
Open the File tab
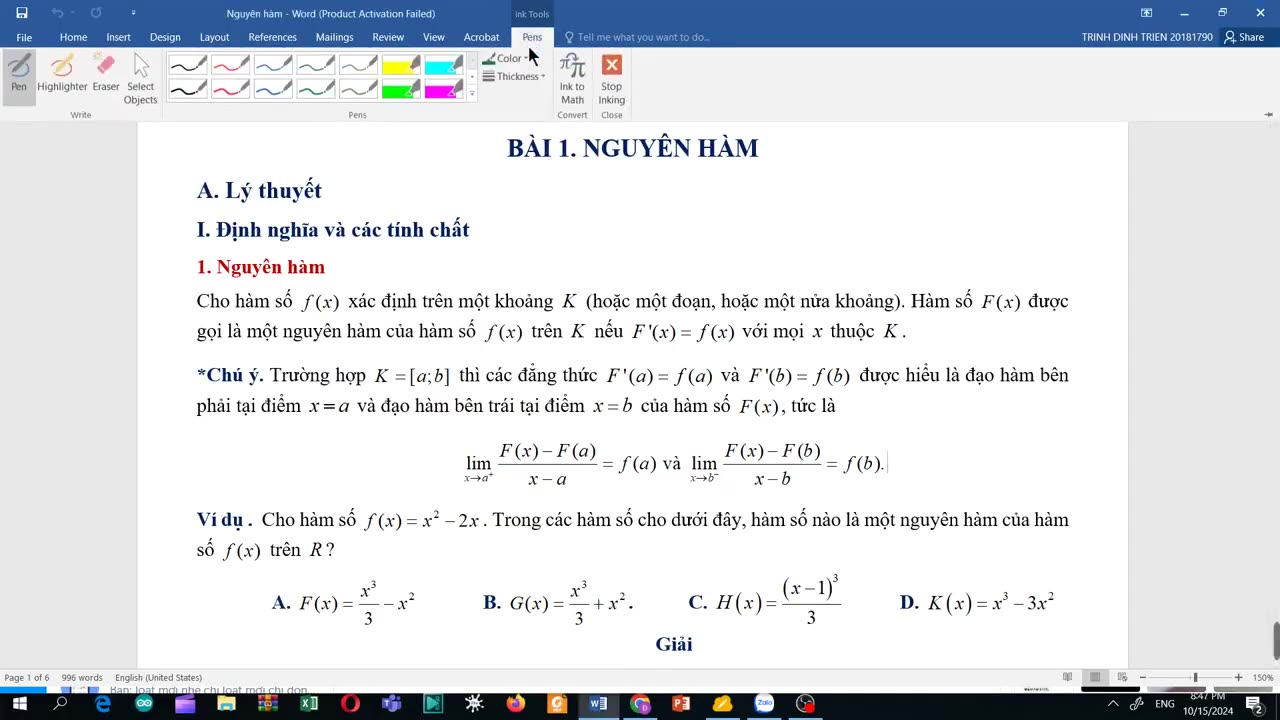tap(24, 37)
